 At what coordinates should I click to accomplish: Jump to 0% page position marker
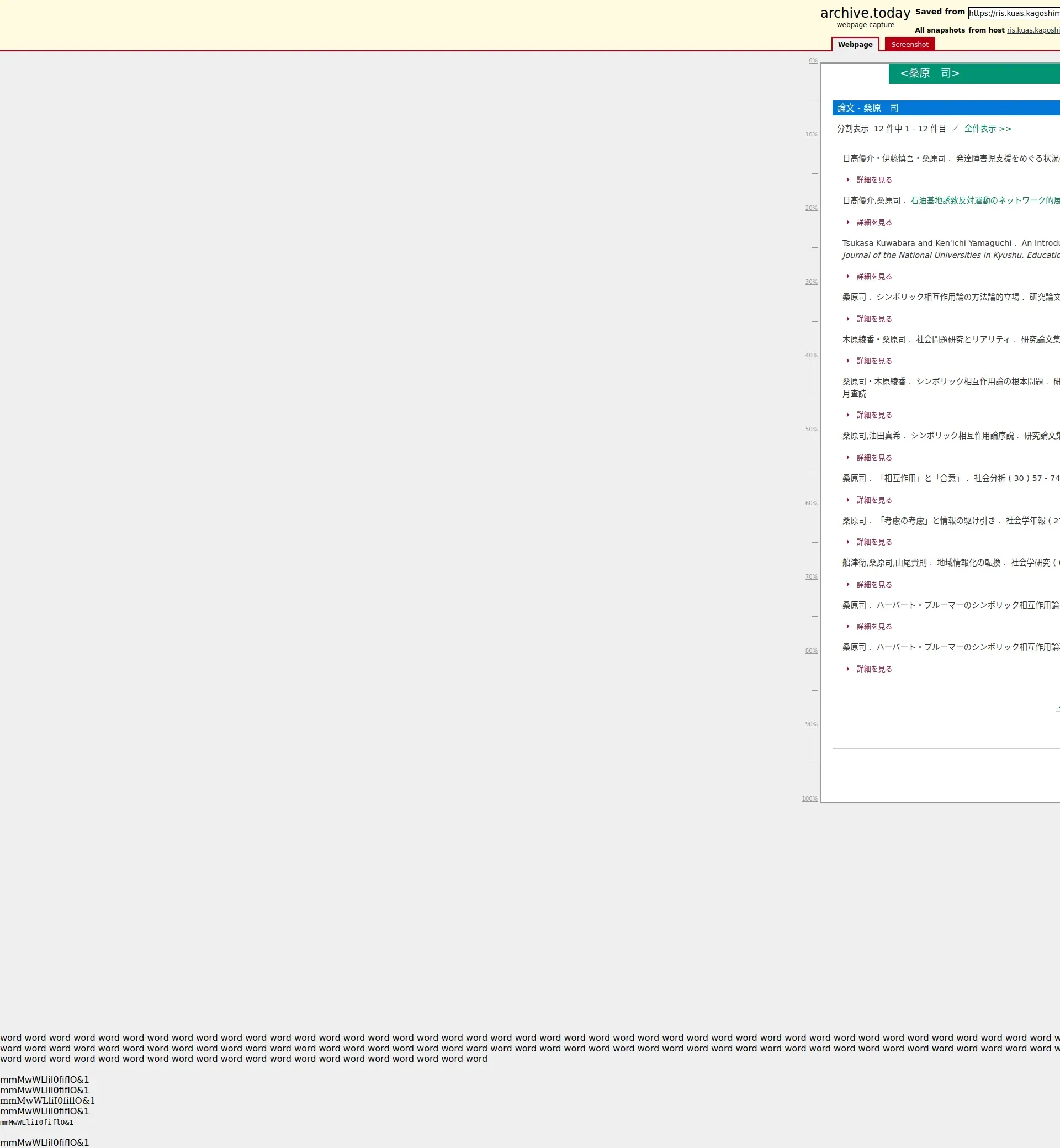[x=813, y=61]
